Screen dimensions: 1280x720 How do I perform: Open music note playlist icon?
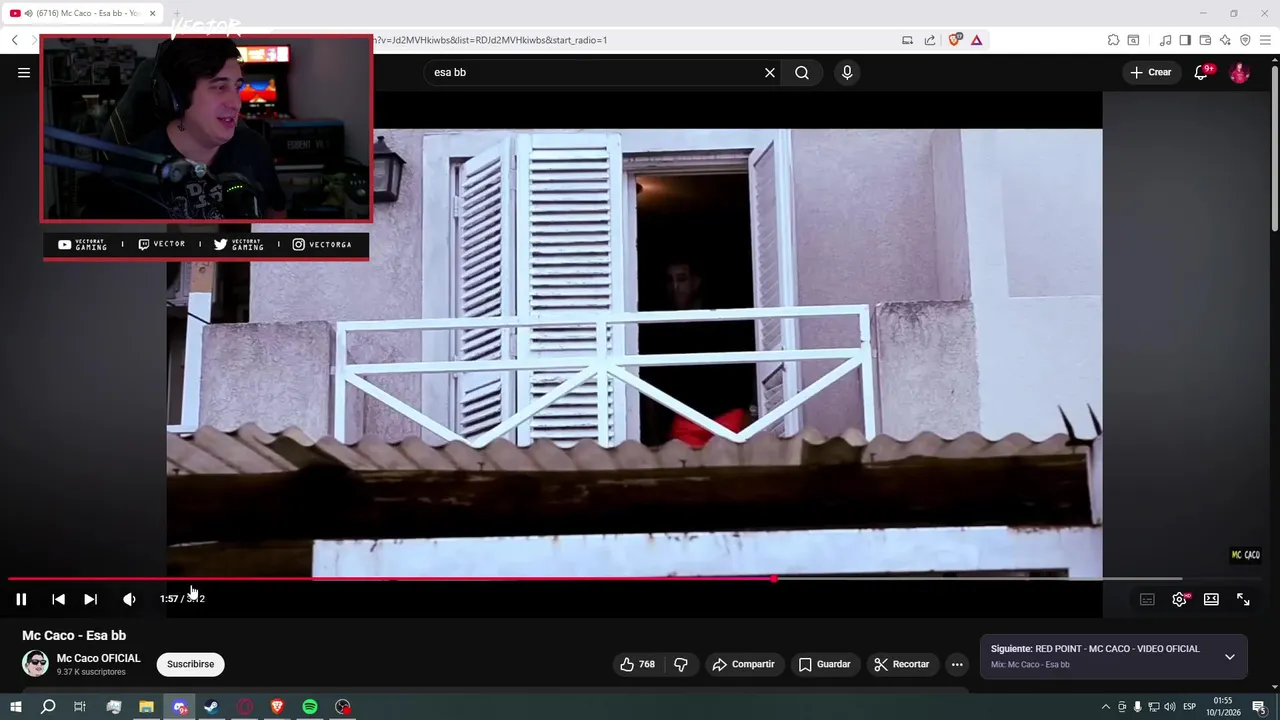1165,40
